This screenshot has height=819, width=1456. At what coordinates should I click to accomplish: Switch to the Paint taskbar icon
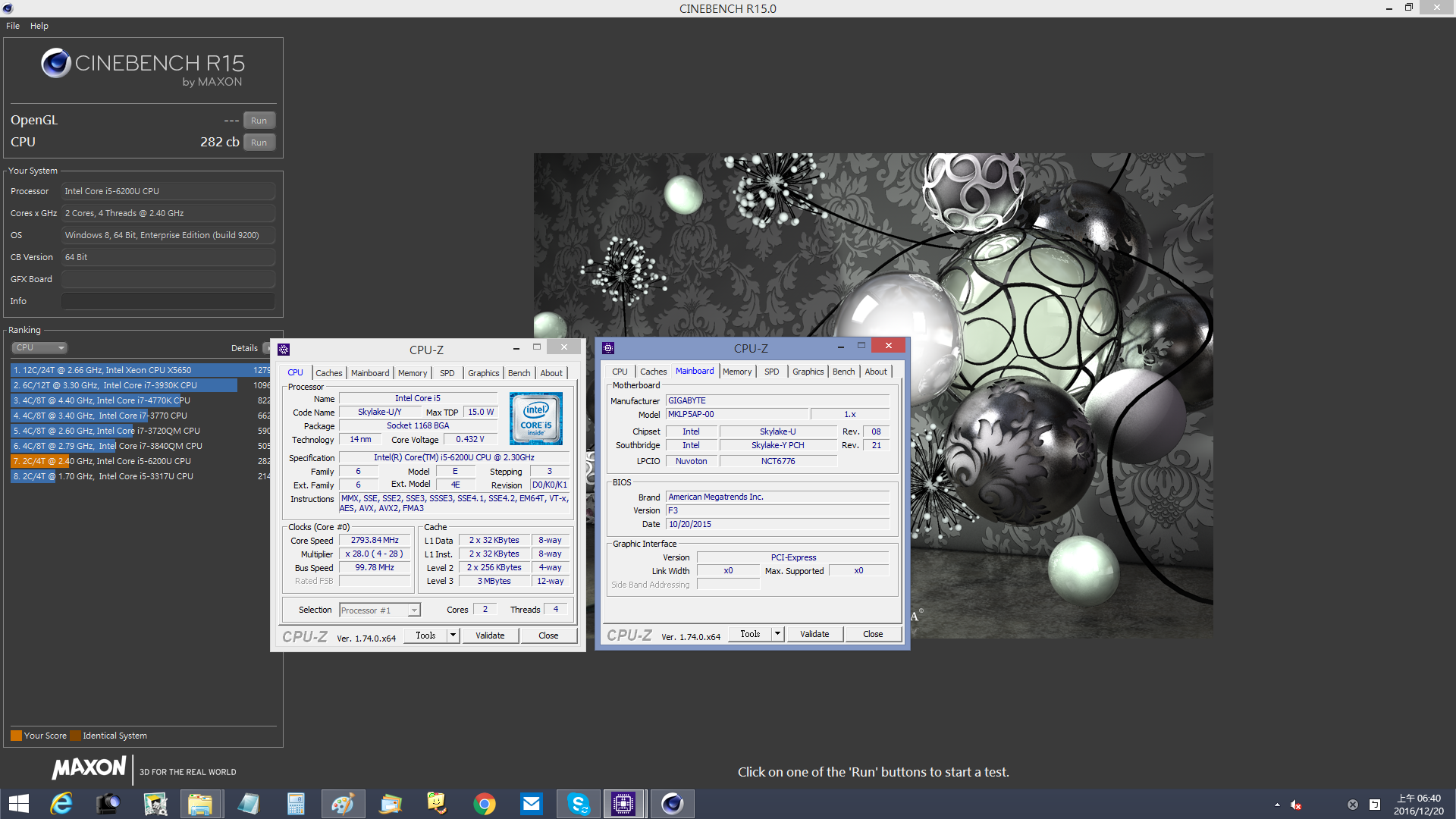point(343,804)
